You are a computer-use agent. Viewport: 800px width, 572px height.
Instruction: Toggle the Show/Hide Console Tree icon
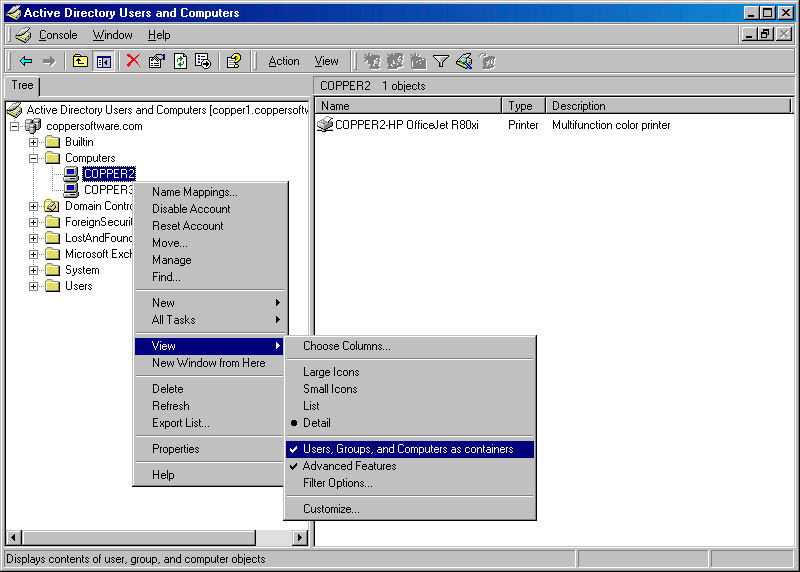click(103, 61)
